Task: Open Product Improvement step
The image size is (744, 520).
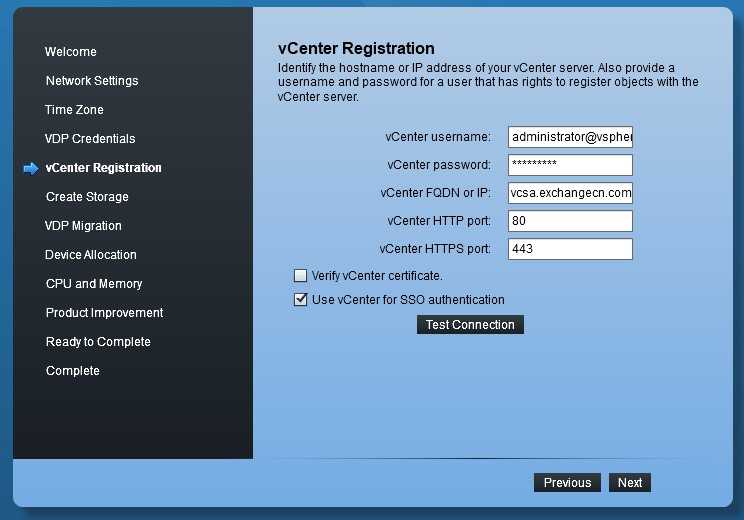Action: pos(104,313)
